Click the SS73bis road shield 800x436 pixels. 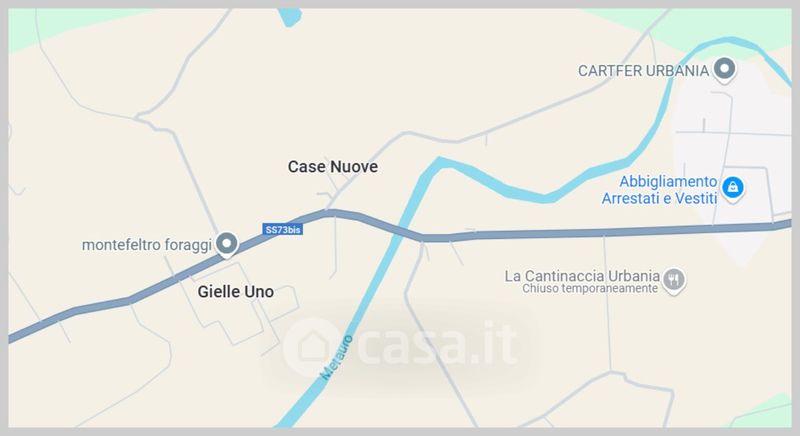283,229
